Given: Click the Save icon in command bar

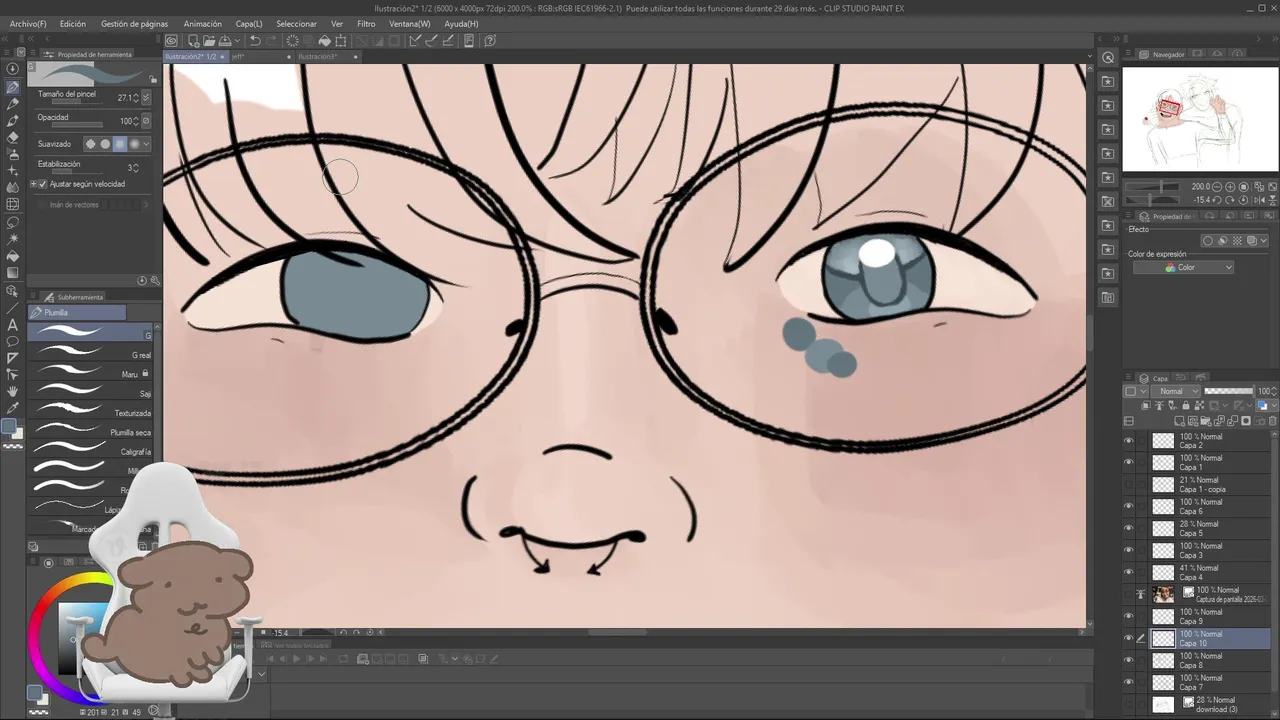Looking at the screenshot, I should (x=225, y=40).
